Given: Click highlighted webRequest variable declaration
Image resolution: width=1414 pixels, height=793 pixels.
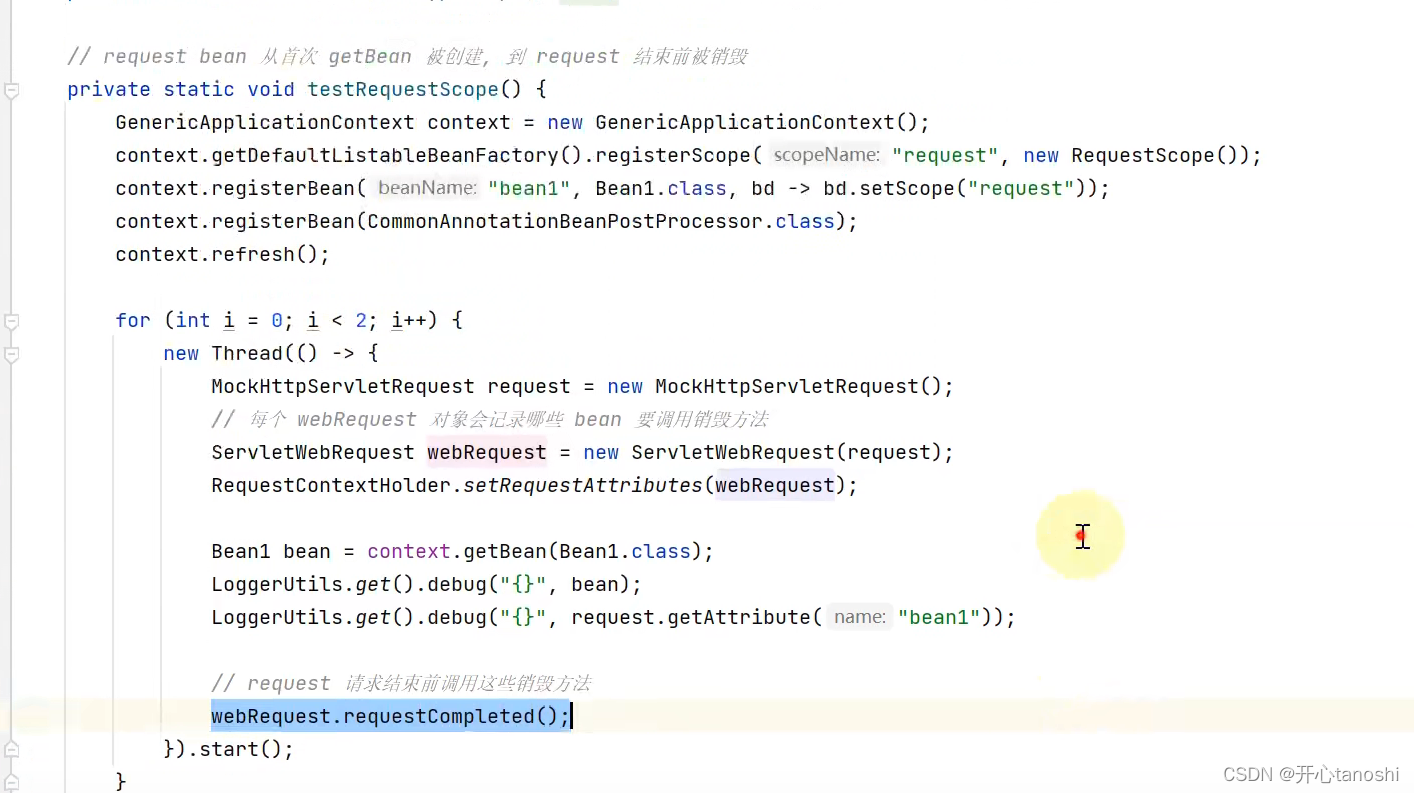Looking at the screenshot, I should [x=487, y=452].
